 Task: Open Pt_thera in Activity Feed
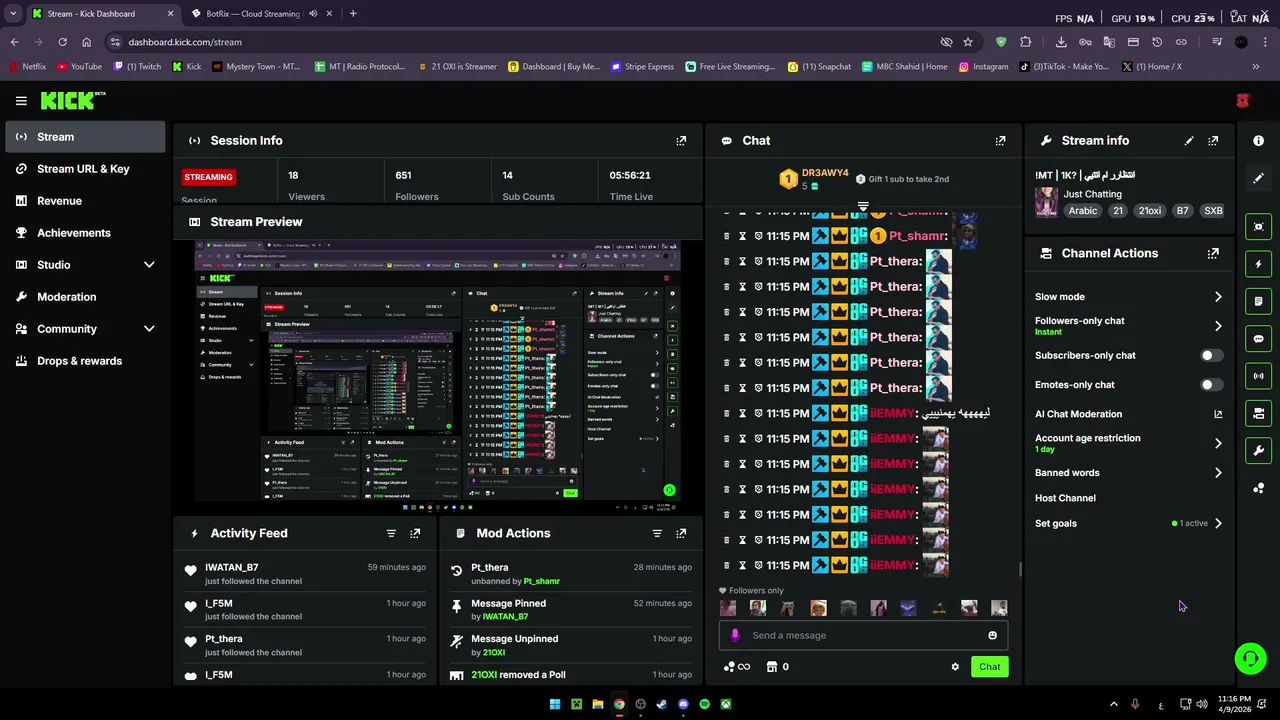[223, 639]
